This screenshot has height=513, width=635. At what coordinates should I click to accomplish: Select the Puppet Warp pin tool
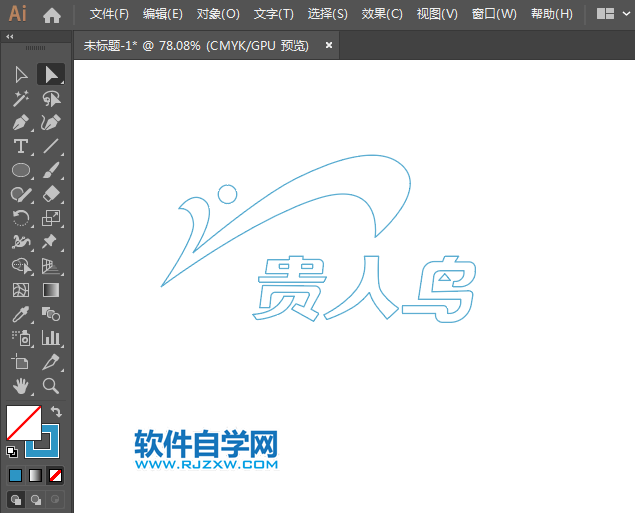pyautogui.click(x=49, y=241)
